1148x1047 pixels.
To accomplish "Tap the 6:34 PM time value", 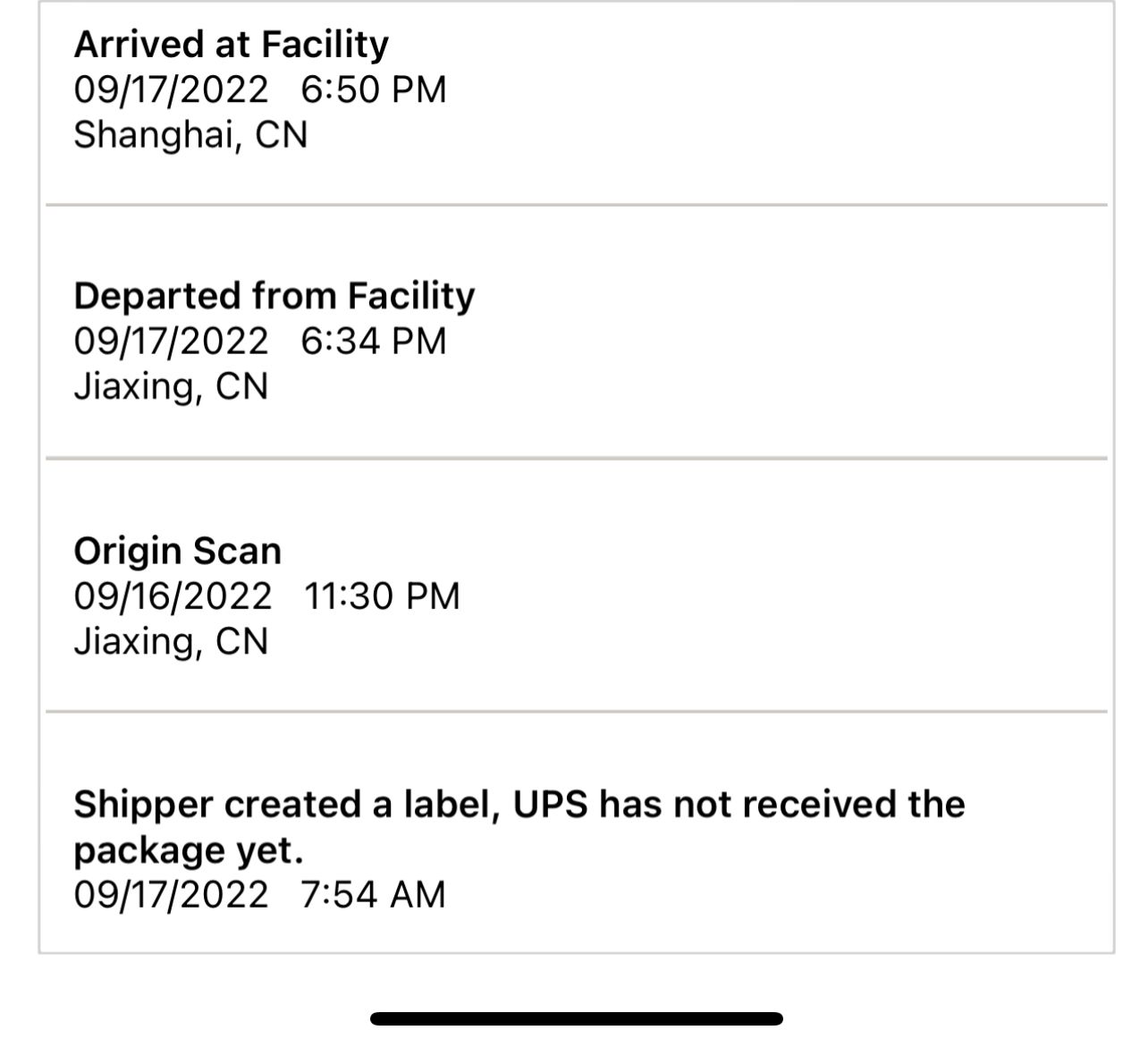I will point(374,342).
